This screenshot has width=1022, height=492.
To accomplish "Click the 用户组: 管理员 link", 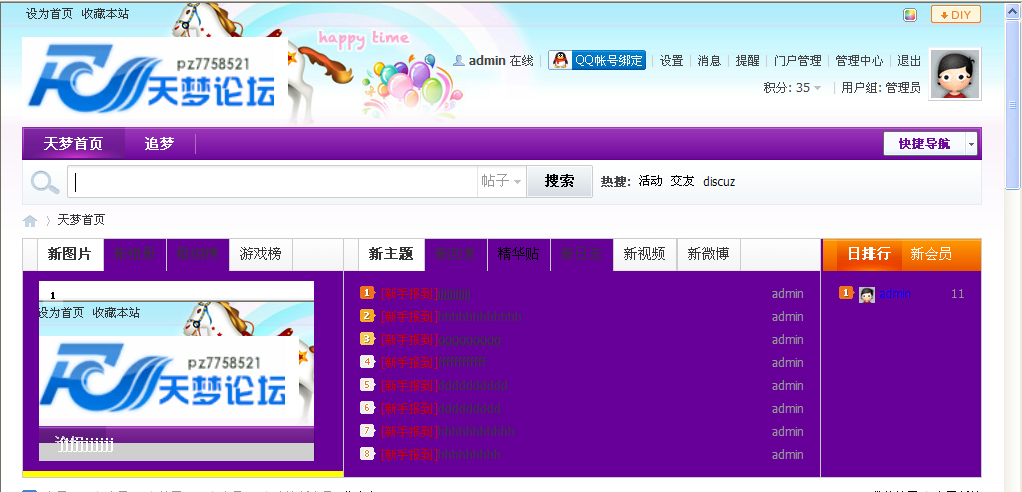I will tap(881, 87).
